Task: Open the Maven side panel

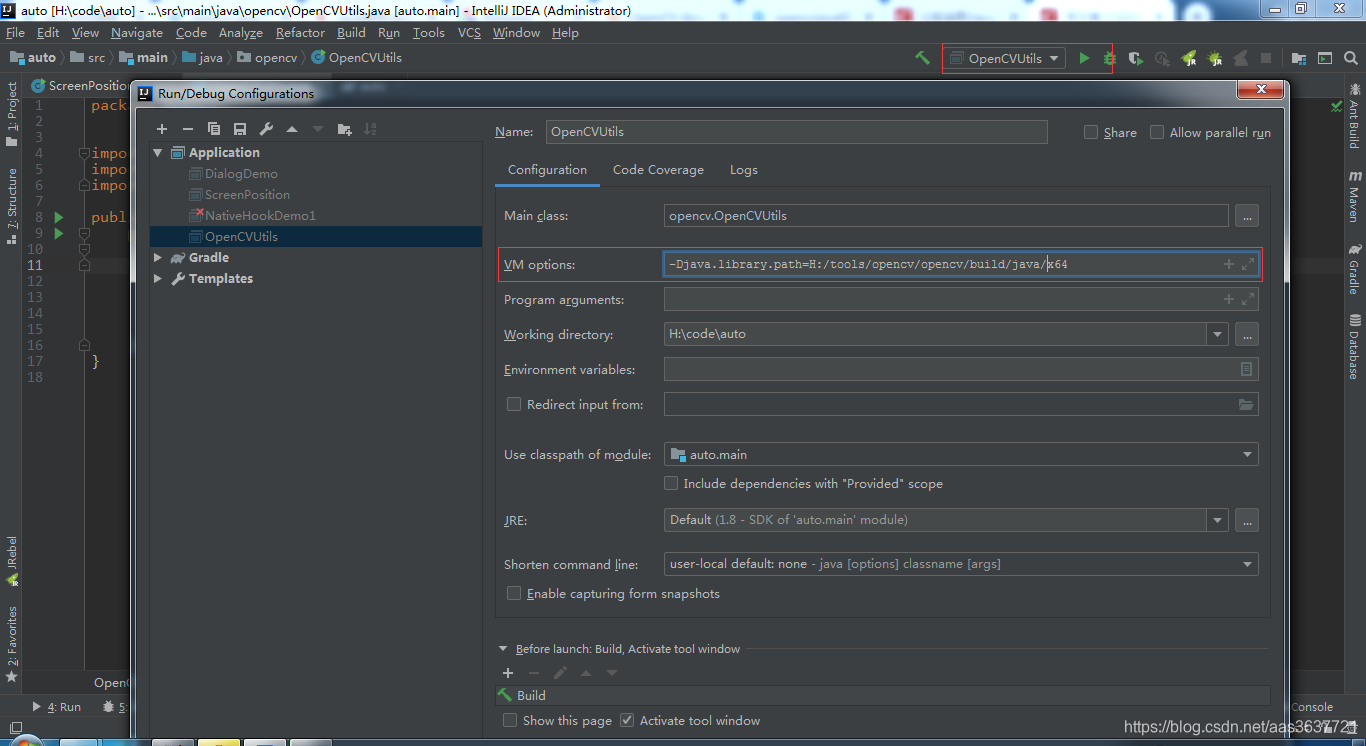Action: point(1355,195)
